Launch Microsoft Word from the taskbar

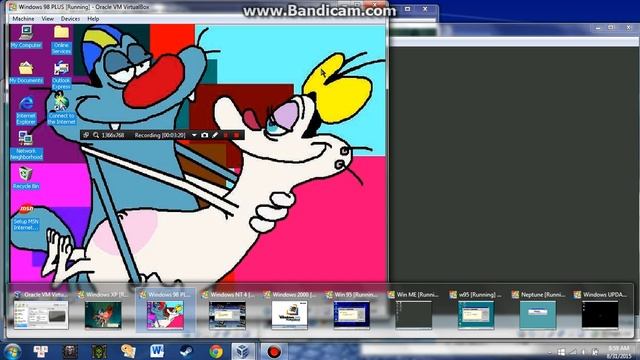[157, 351]
